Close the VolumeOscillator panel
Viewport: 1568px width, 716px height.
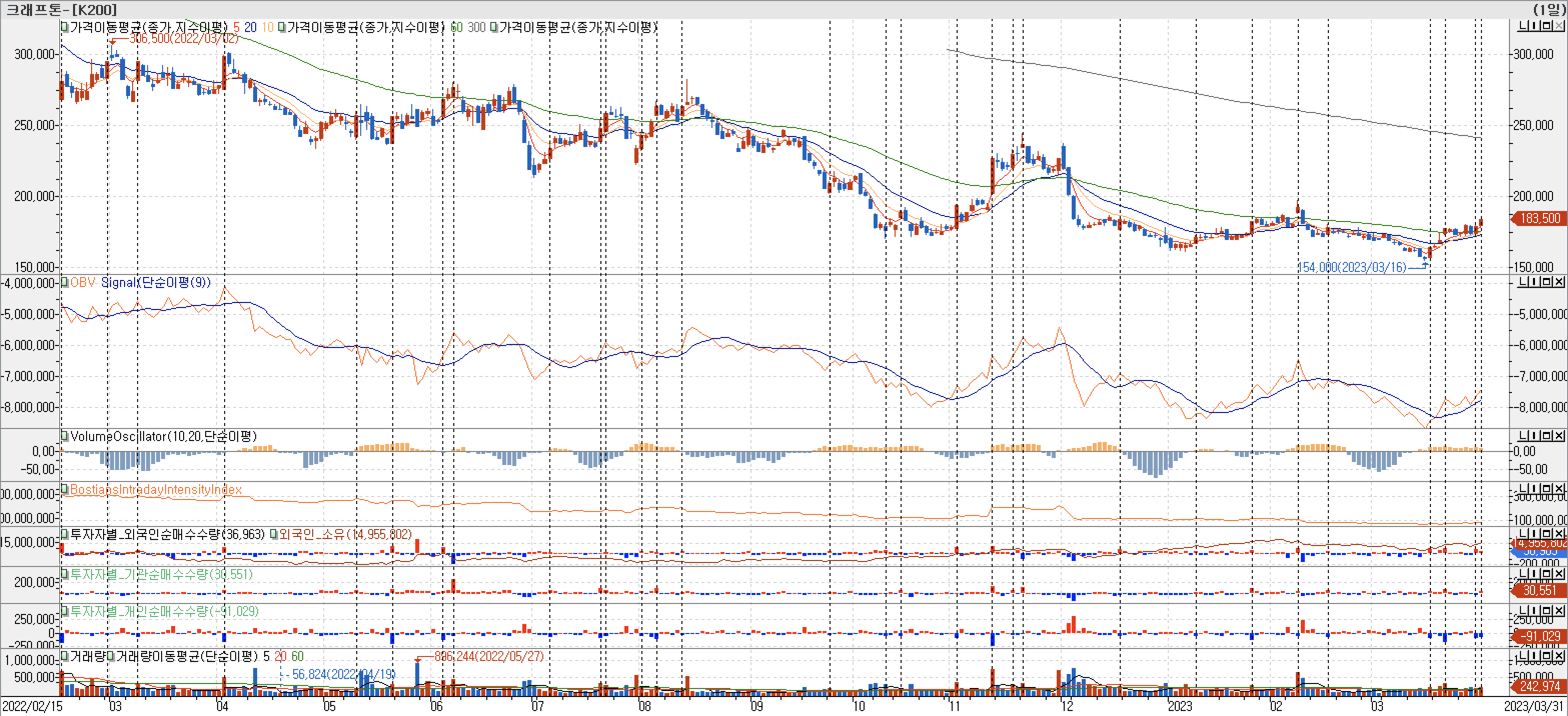[1559, 435]
